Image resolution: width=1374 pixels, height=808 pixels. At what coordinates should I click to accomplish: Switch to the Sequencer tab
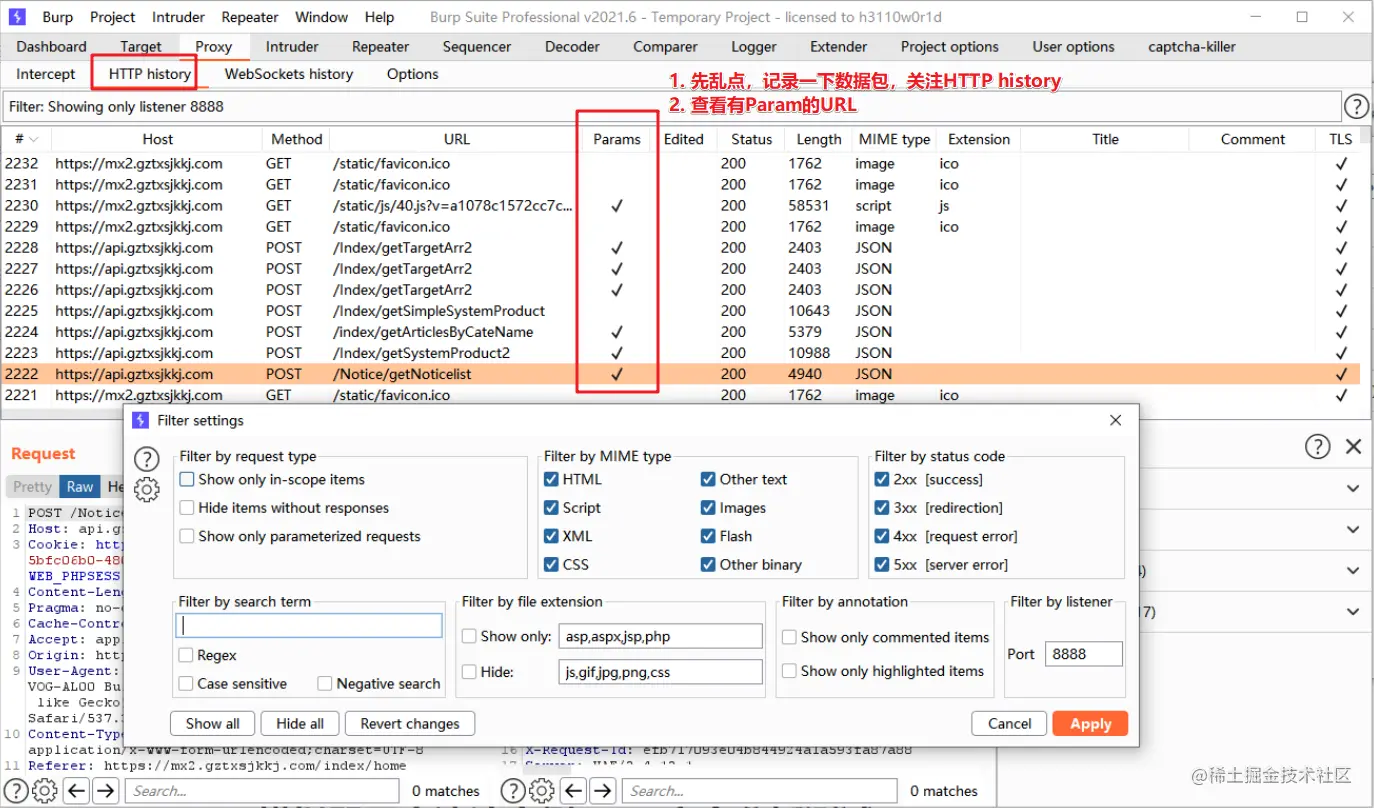477,46
